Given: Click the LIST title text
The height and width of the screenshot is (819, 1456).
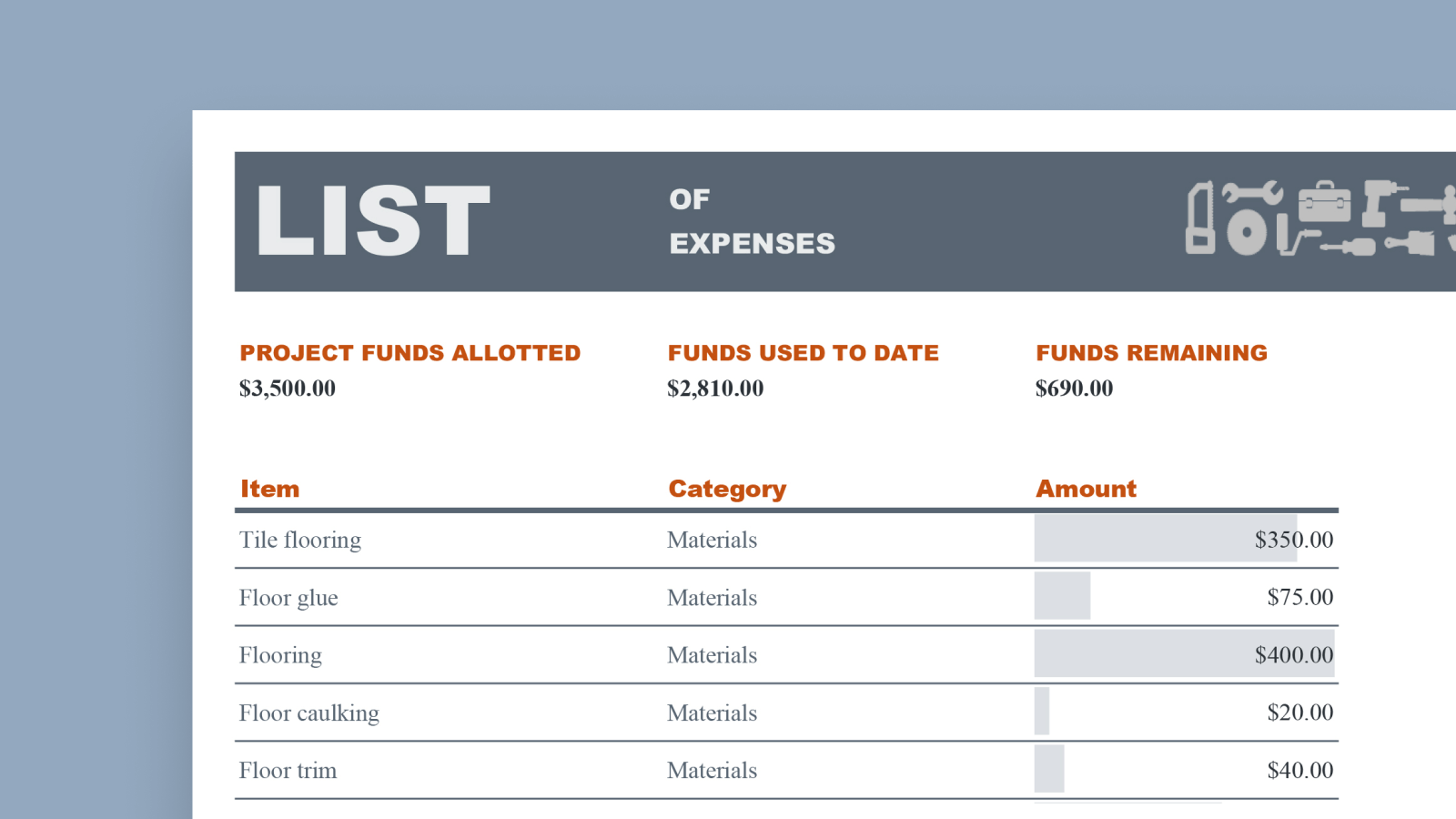Looking at the screenshot, I should coord(373,221).
